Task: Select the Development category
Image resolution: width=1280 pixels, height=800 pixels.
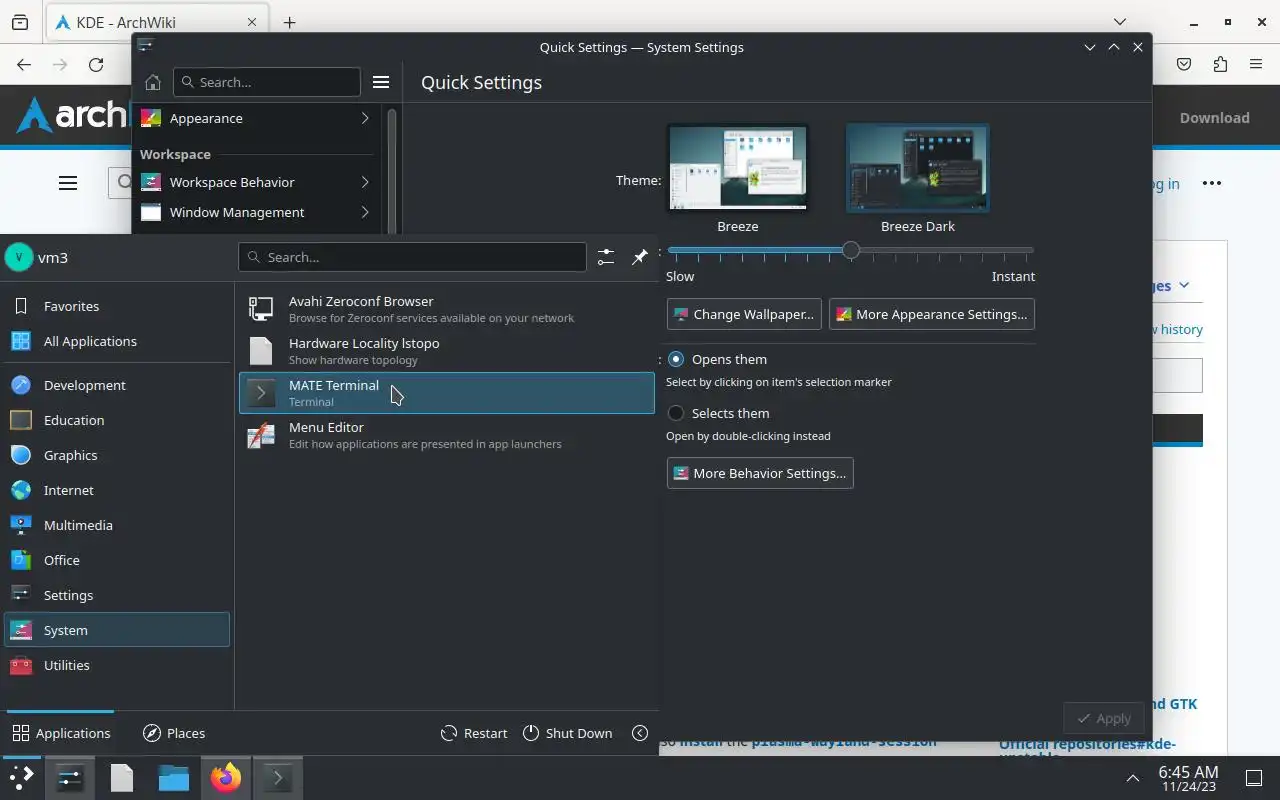Action: 117,385
